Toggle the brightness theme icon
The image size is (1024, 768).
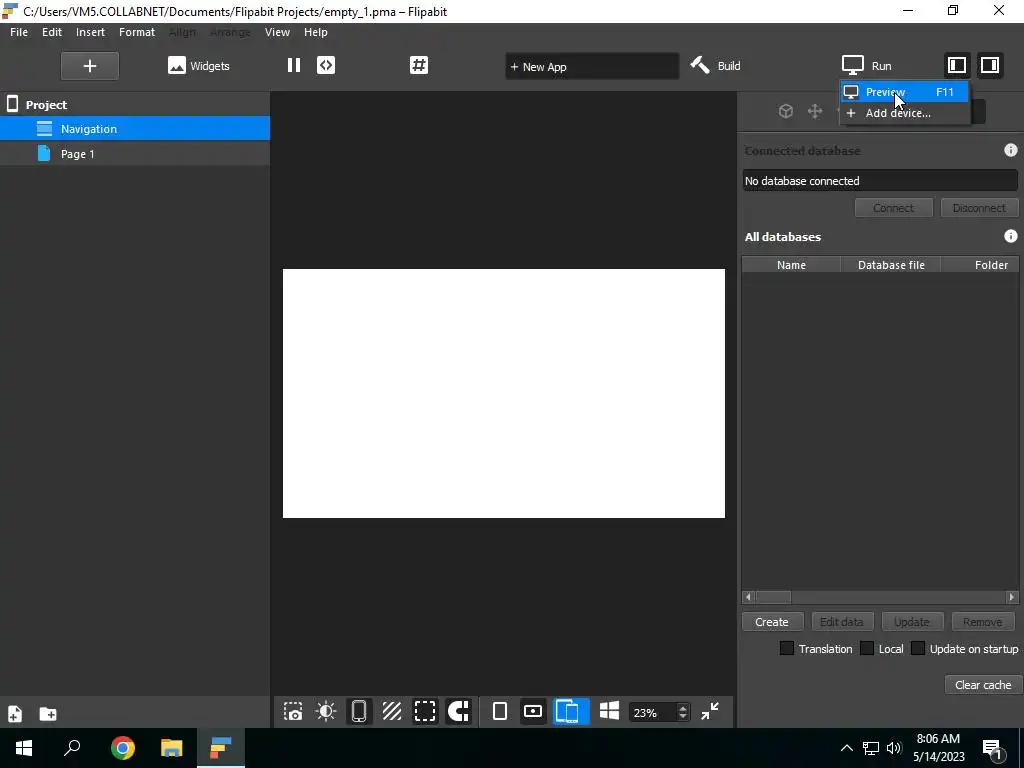[x=326, y=711]
